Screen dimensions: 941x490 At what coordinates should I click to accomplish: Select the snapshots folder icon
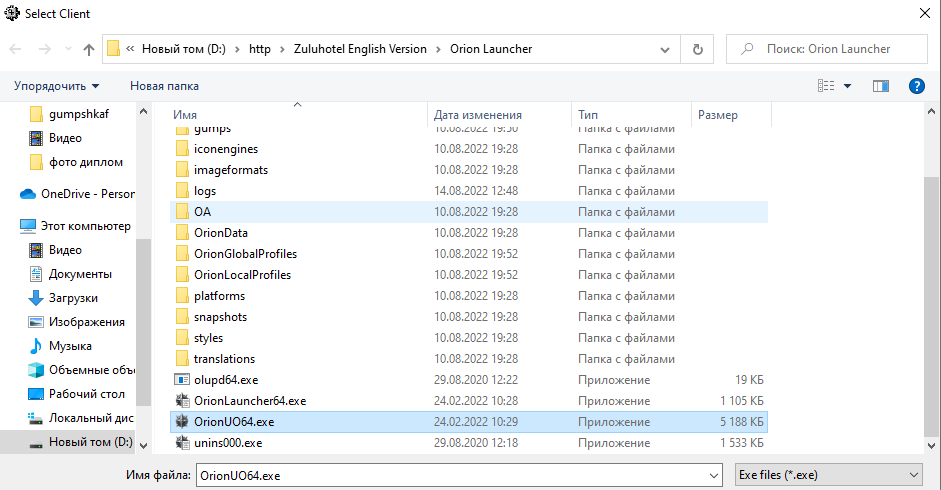tap(182, 317)
